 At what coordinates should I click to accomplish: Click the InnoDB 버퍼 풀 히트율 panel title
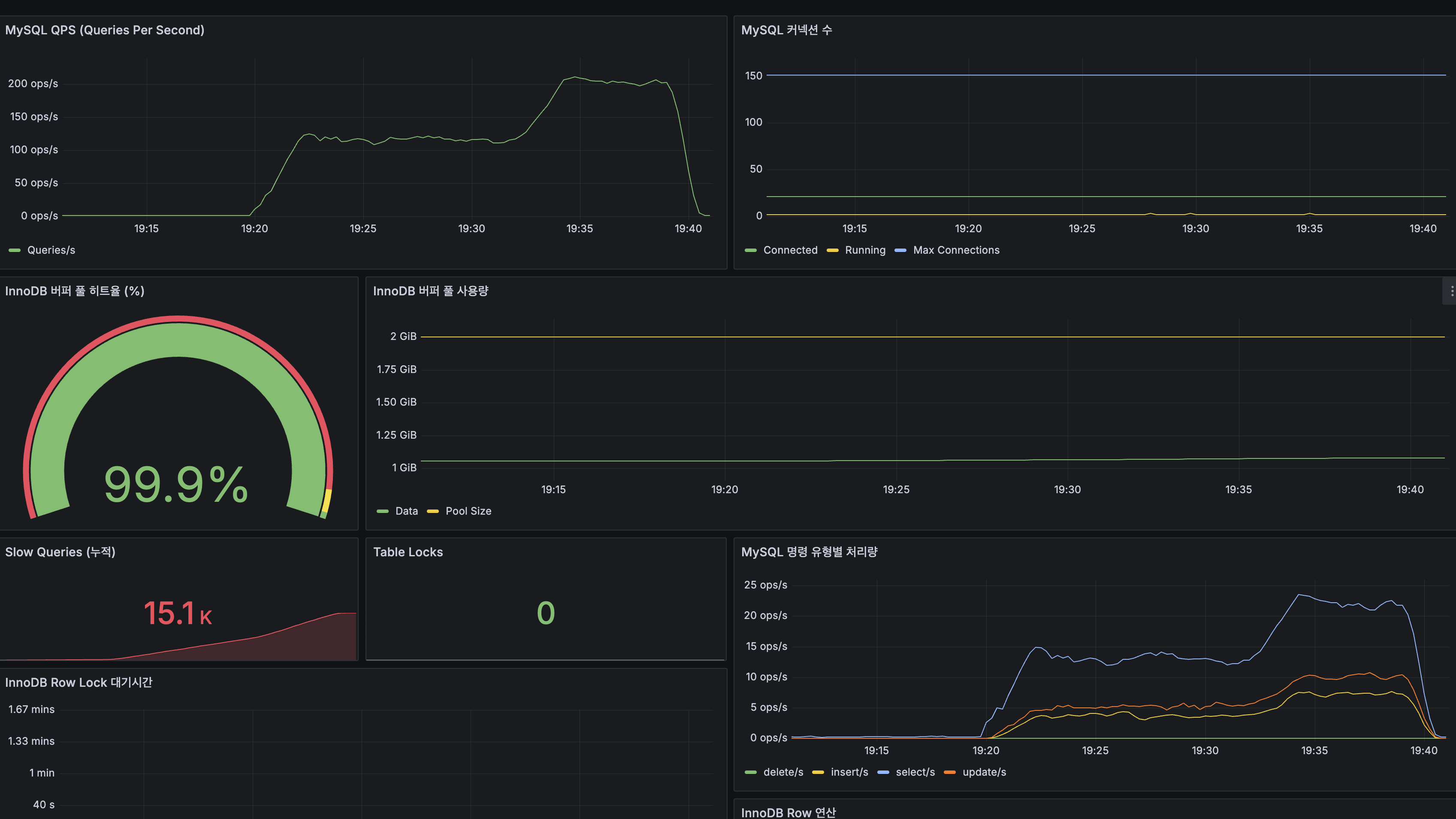tap(75, 291)
